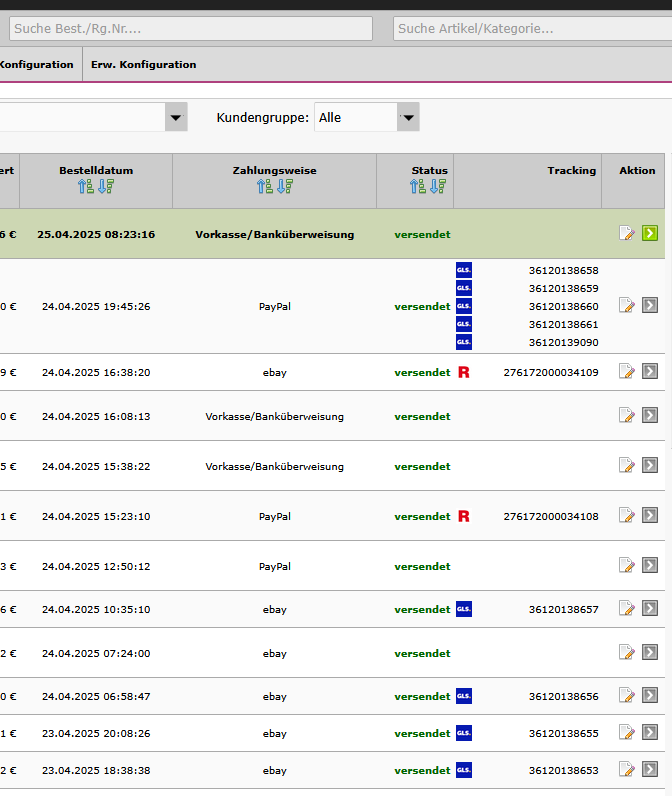This screenshot has width=672, height=796.
Task: Open the Konfiguration tab
Action: click(36, 64)
